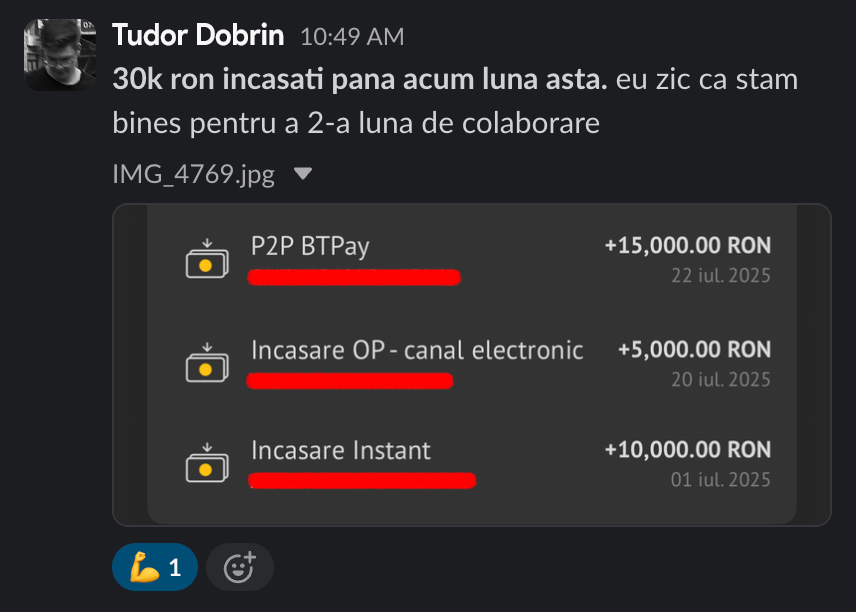Open the image attachment preview
Image resolution: width=856 pixels, height=612 pixels.
472,365
